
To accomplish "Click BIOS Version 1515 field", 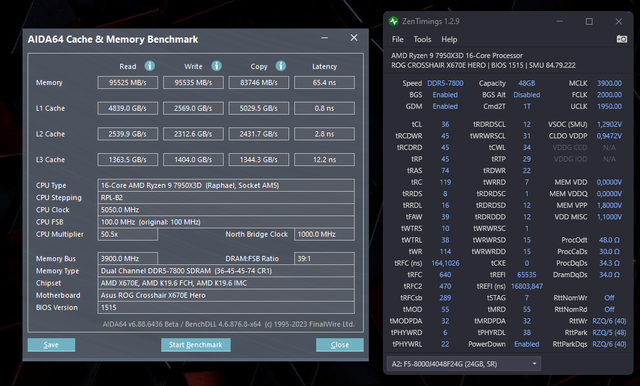I will pos(226,307).
